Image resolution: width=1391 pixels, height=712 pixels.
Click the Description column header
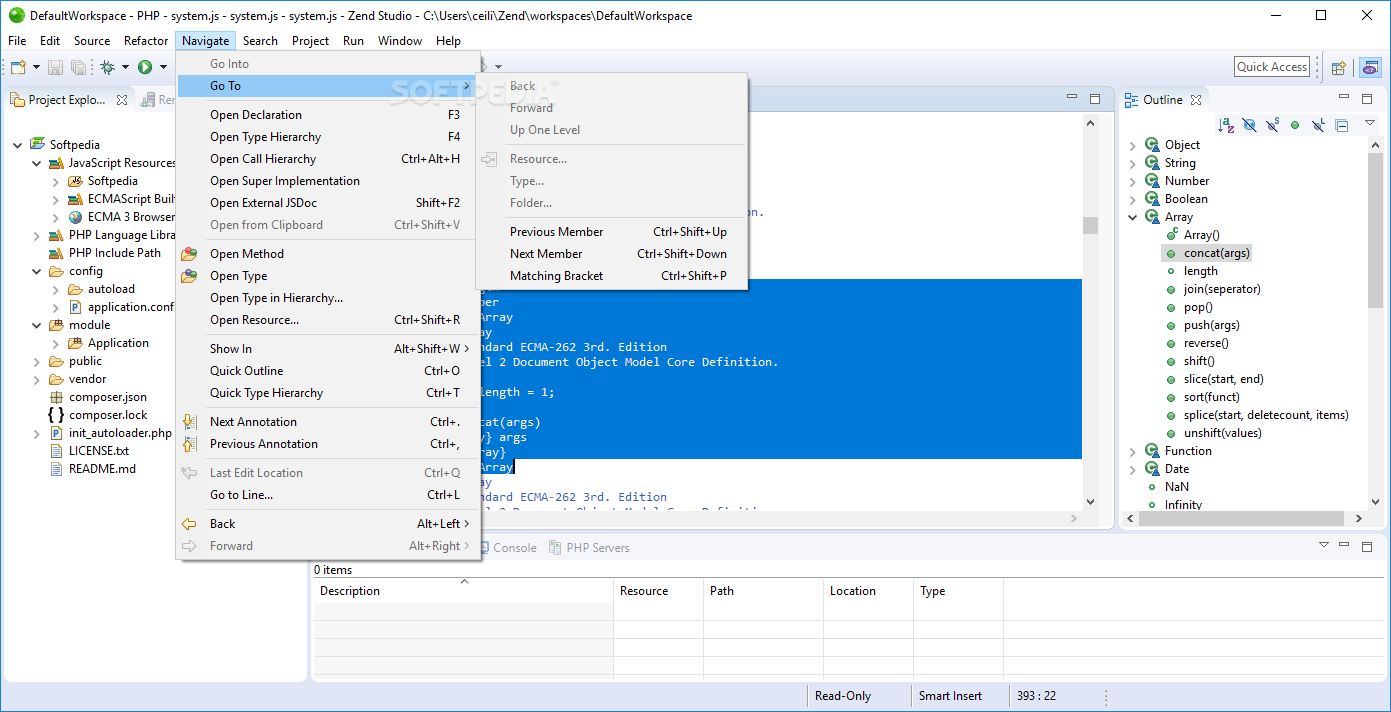(x=463, y=591)
